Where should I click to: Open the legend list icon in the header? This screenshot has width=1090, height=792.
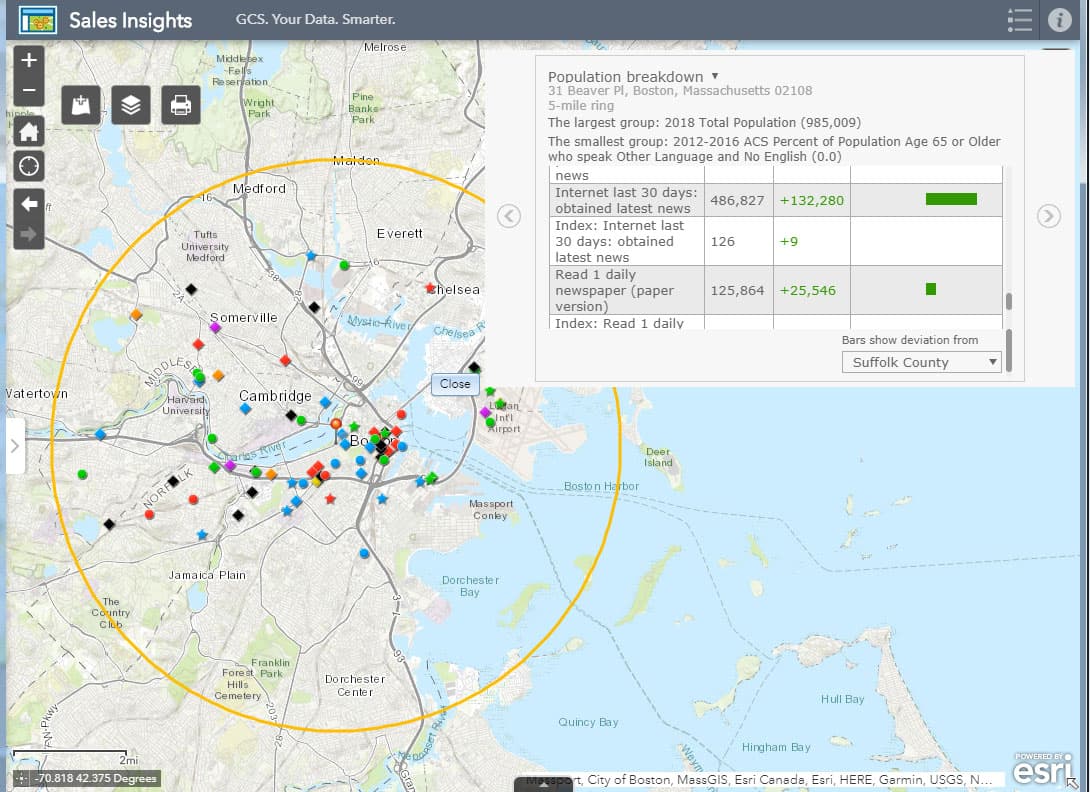tap(1019, 20)
